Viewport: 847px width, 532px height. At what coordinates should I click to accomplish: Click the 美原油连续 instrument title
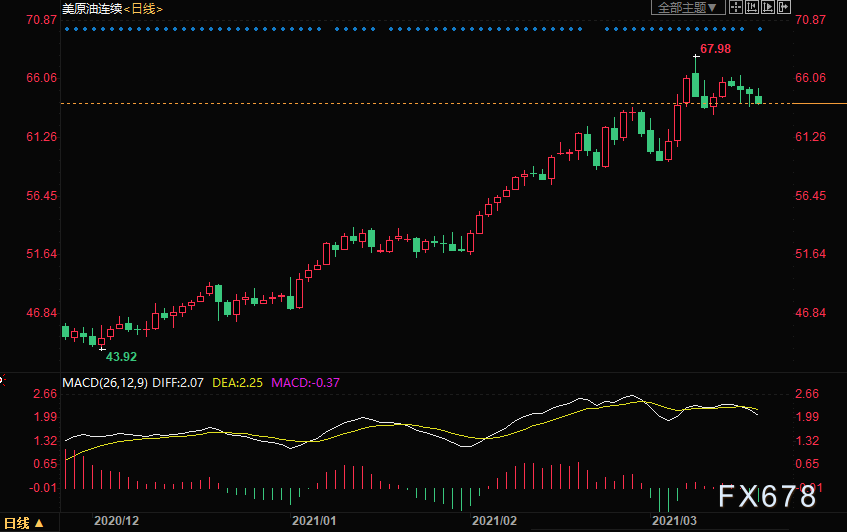92,9
